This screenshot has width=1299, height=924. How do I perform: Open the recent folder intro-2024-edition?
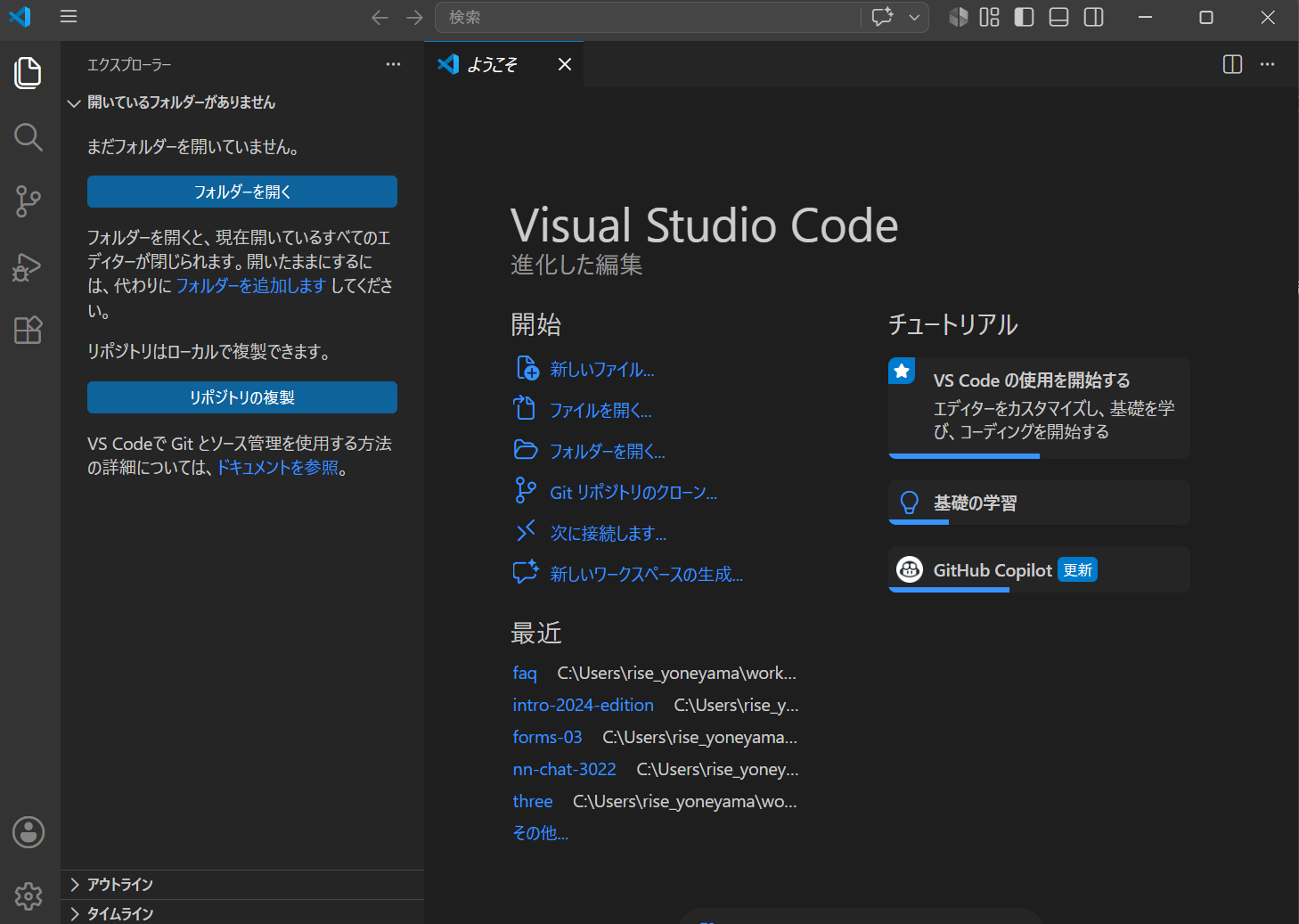tap(584, 706)
